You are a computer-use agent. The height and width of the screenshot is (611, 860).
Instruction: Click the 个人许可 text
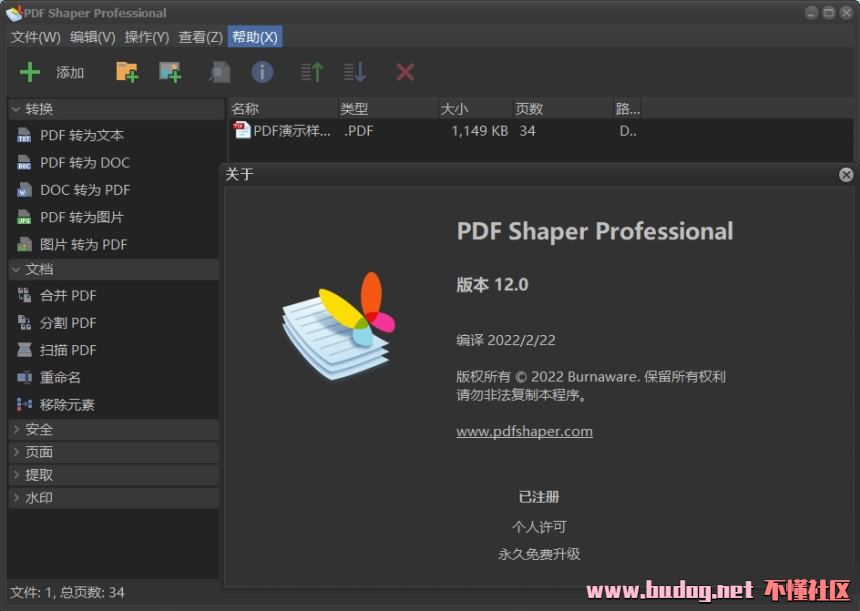pos(539,527)
